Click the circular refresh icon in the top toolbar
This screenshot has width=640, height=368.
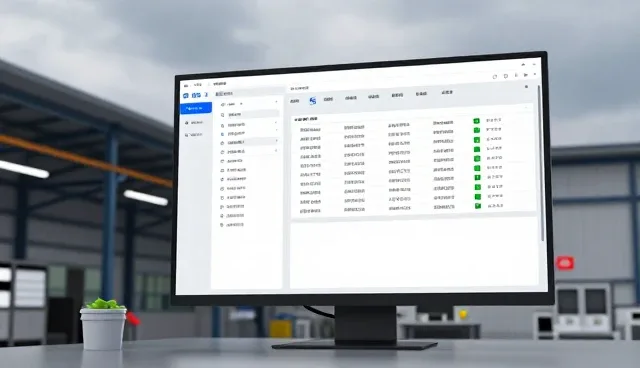(495, 77)
